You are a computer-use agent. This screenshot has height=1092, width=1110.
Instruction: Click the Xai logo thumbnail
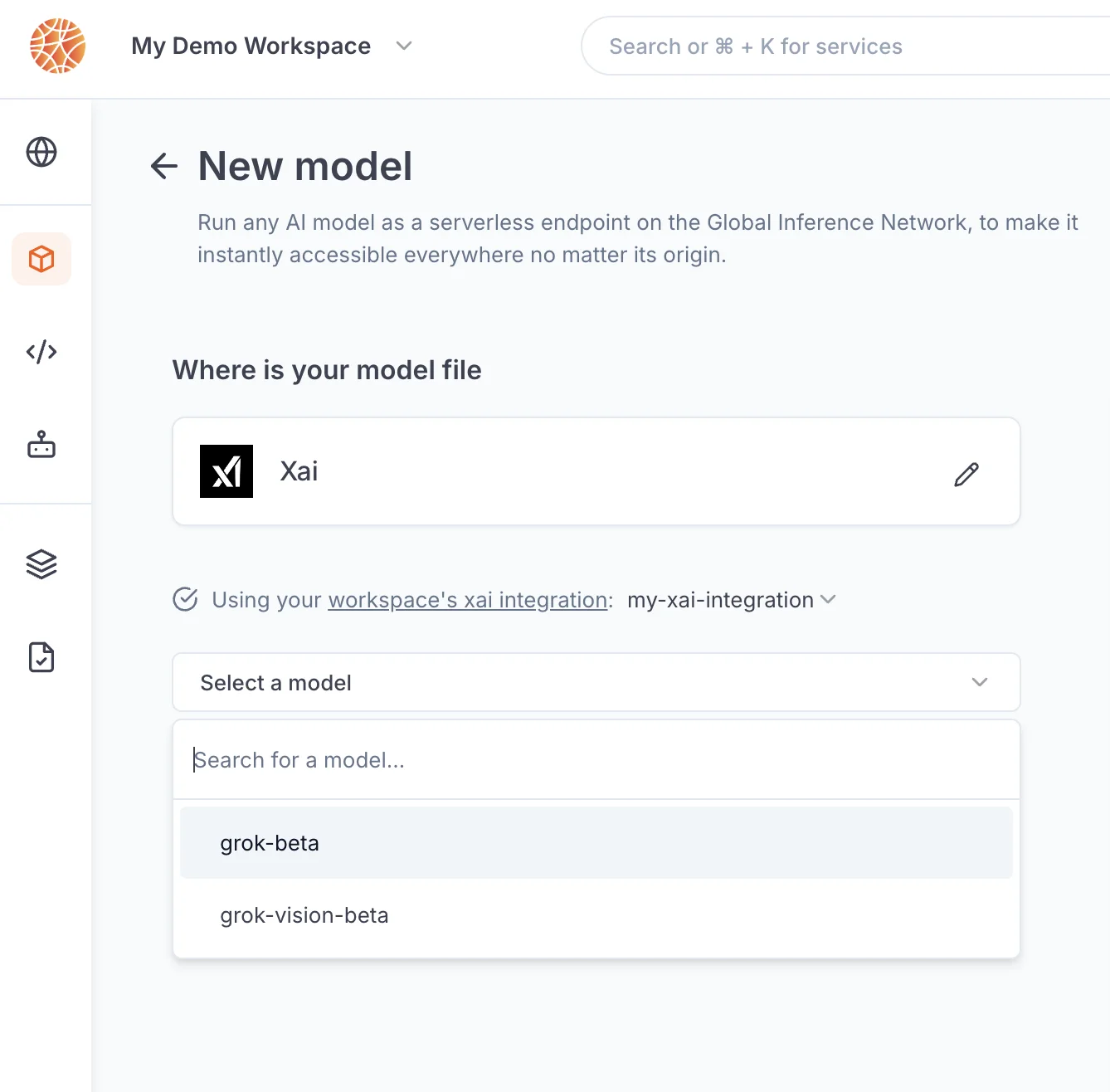tap(226, 471)
